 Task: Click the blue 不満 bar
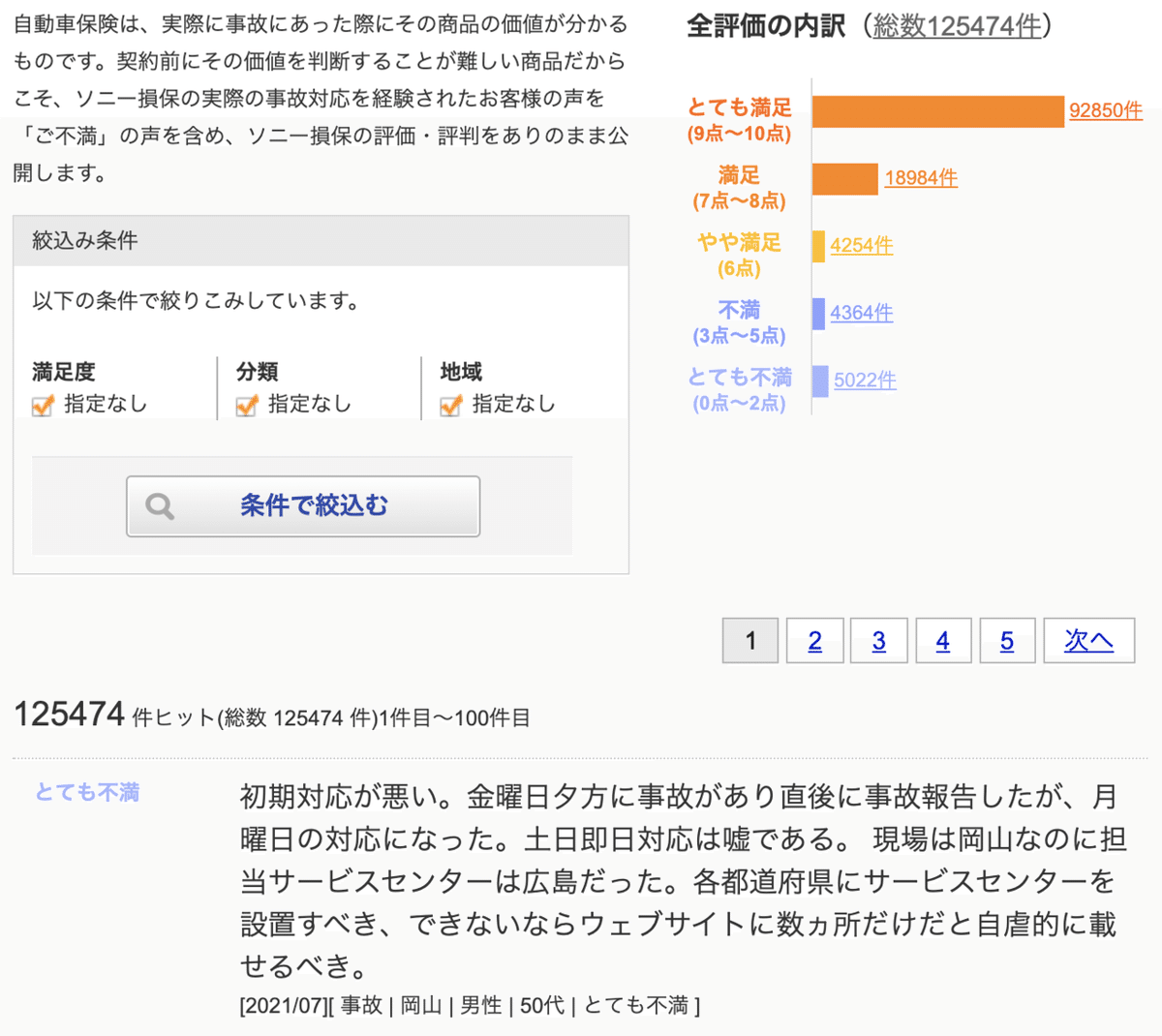818,314
